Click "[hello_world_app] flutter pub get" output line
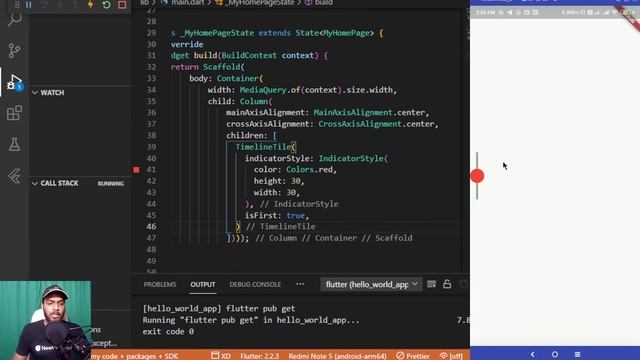This screenshot has height=360, width=640. point(219,309)
